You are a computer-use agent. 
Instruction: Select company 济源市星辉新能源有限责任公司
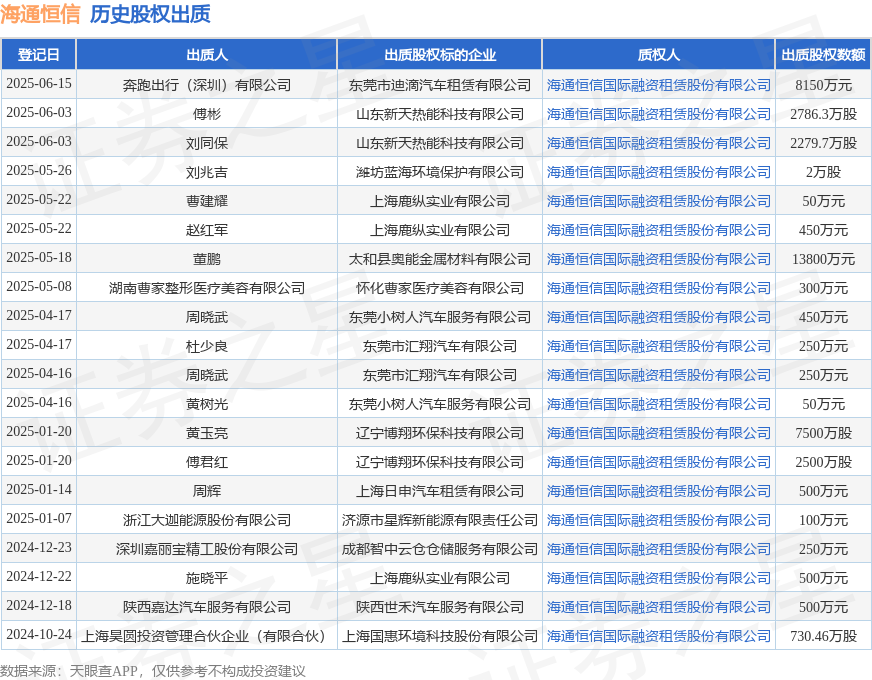pos(439,520)
